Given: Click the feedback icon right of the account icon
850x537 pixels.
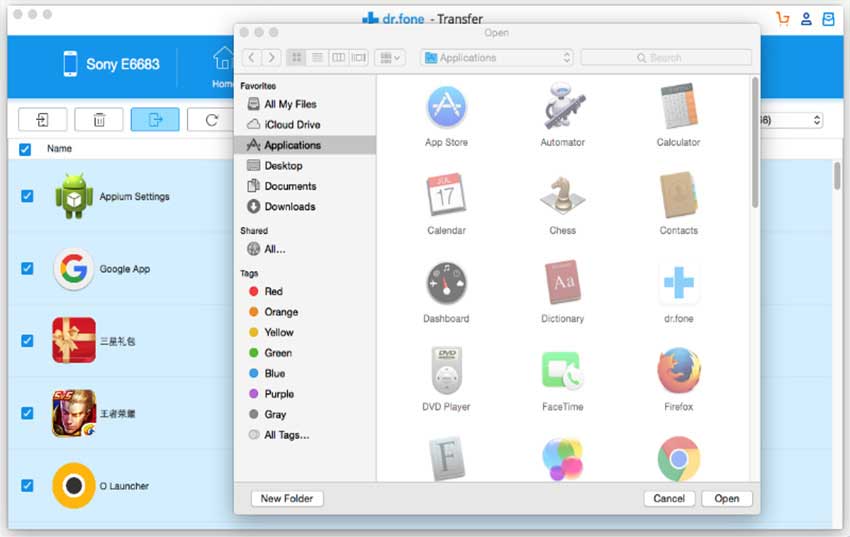Looking at the screenshot, I should 828,19.
